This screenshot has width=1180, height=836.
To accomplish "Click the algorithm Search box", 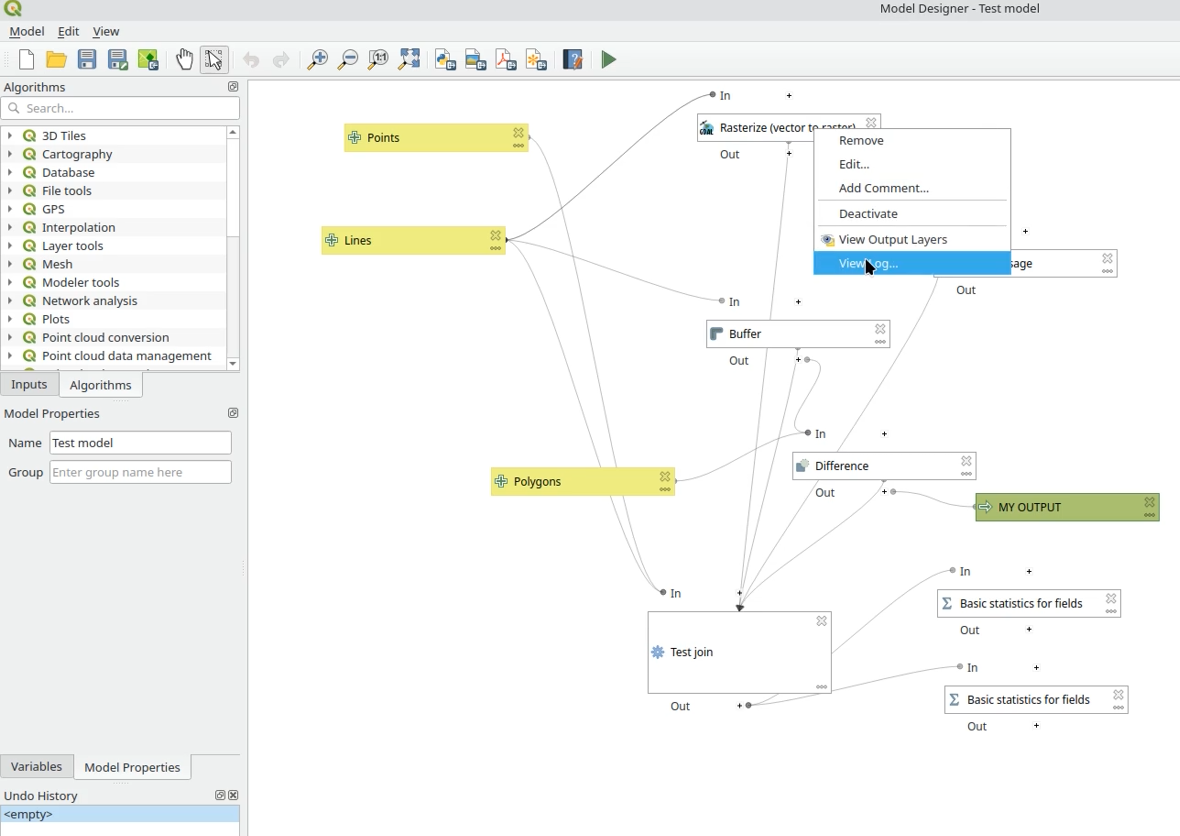I will (120, 108).
